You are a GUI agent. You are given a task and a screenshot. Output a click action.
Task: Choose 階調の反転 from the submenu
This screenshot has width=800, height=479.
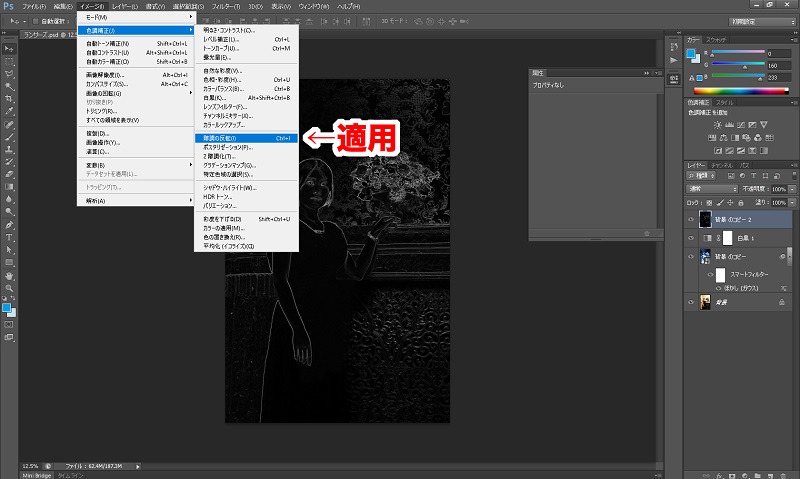246,138
